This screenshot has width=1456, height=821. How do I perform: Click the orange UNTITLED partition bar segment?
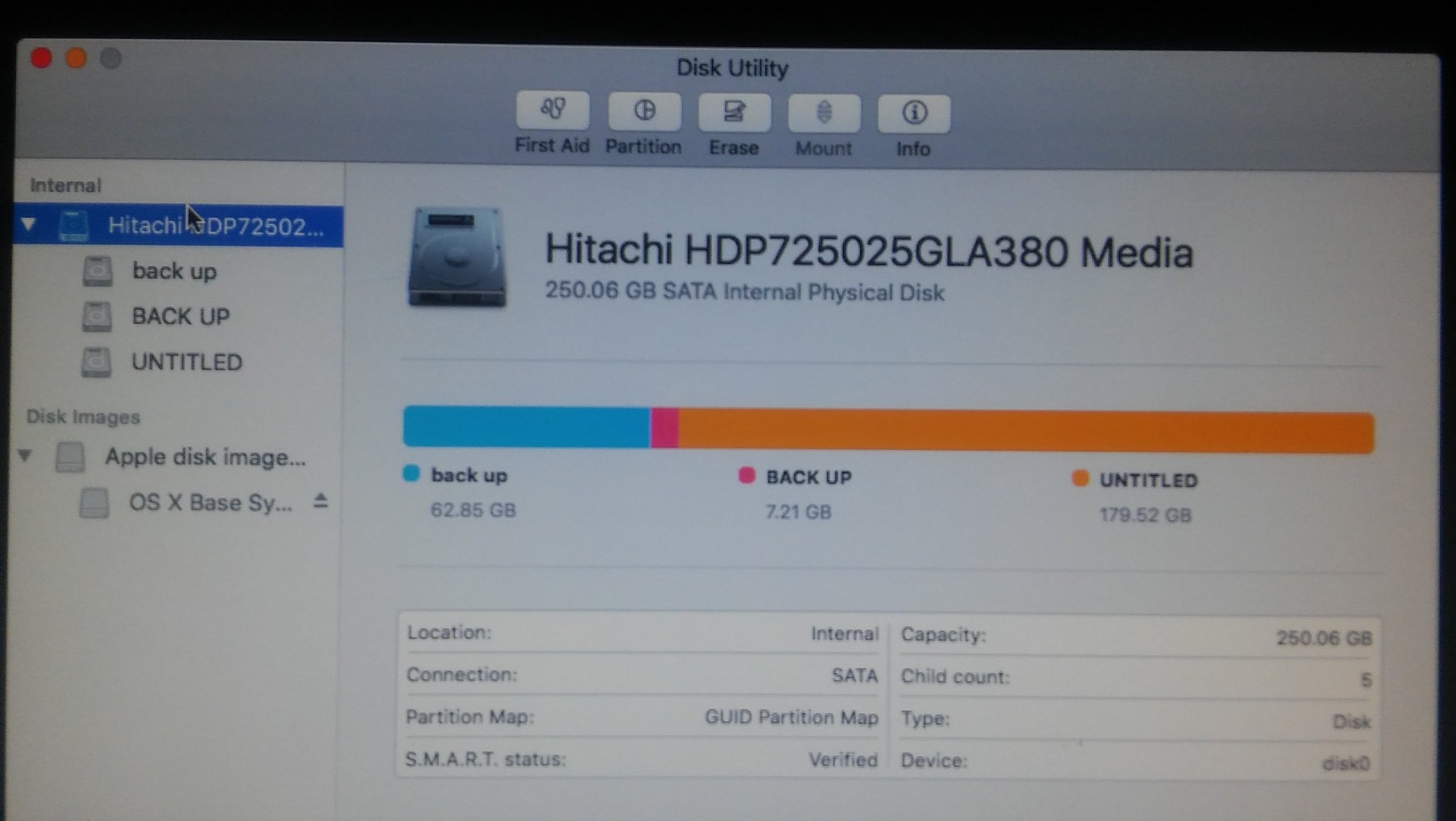click(1026, 432)
